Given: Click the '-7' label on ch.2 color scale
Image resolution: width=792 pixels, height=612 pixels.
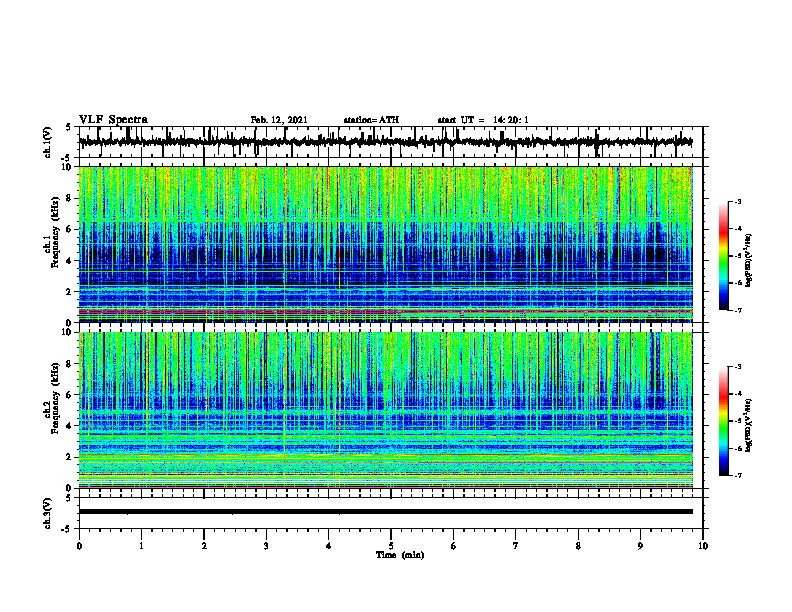Looking at the screenshot, I should coord(737,475).
